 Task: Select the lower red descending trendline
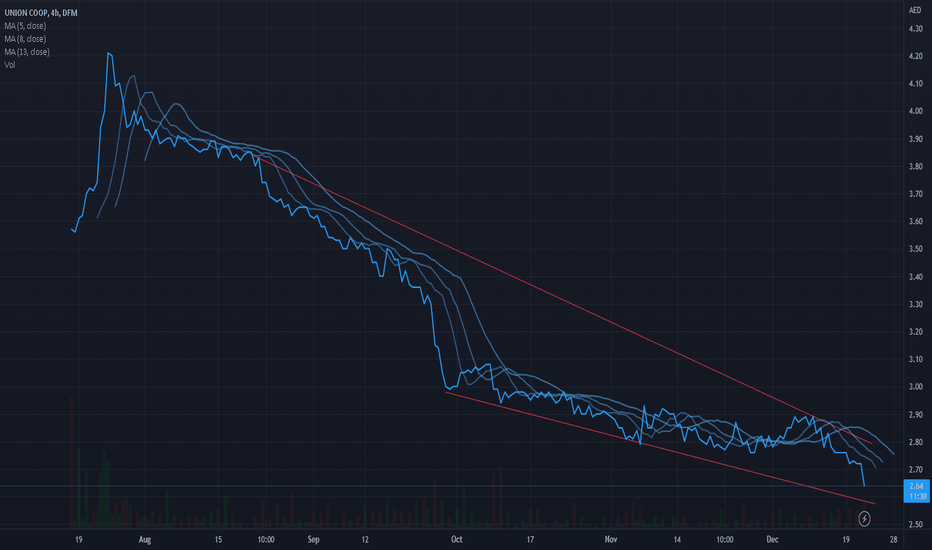click(x=660, y=448)
